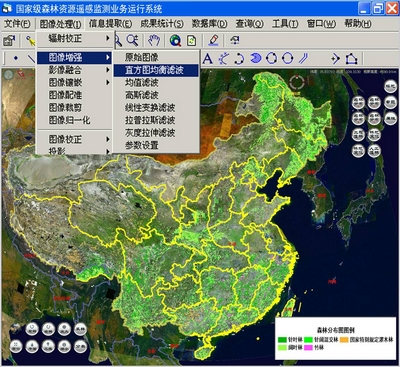The height and width of the screenshot is (367, 400).
Task: Click the arc drawing tool
Action: tap(239, 59)
